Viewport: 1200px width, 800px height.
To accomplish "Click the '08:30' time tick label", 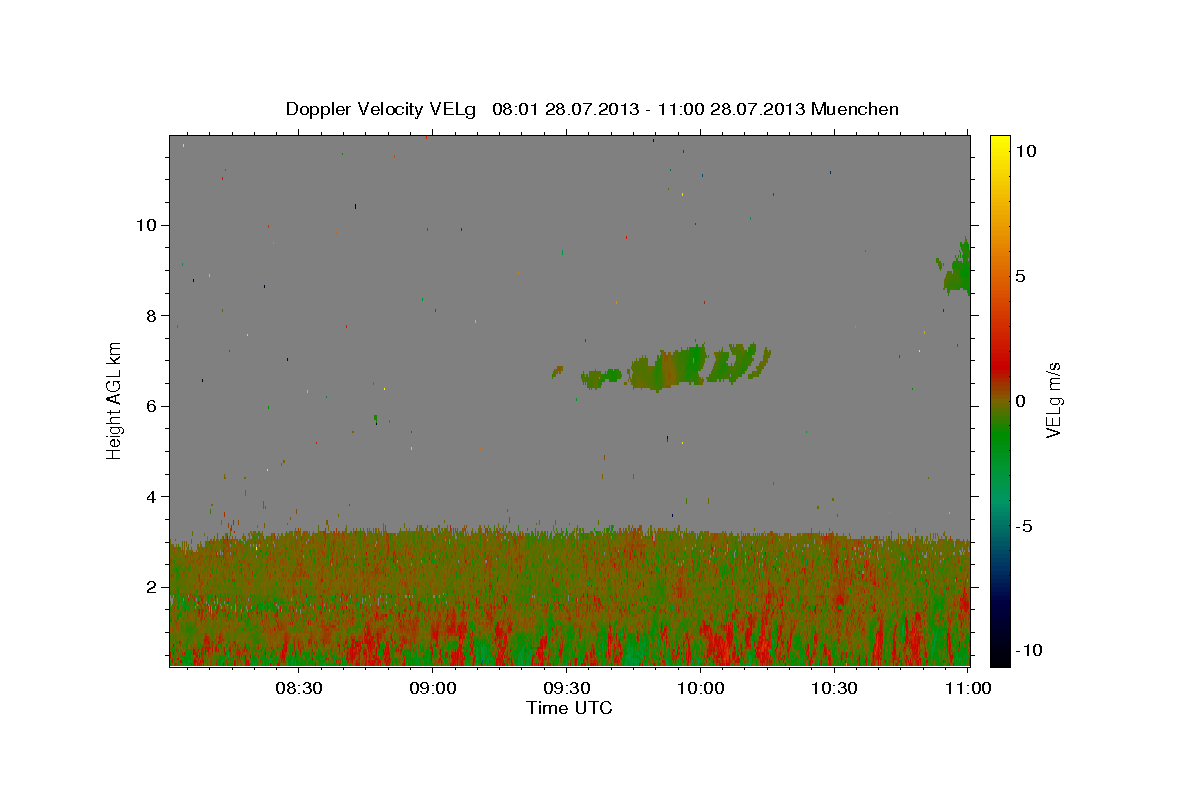I will pos(298,688).
